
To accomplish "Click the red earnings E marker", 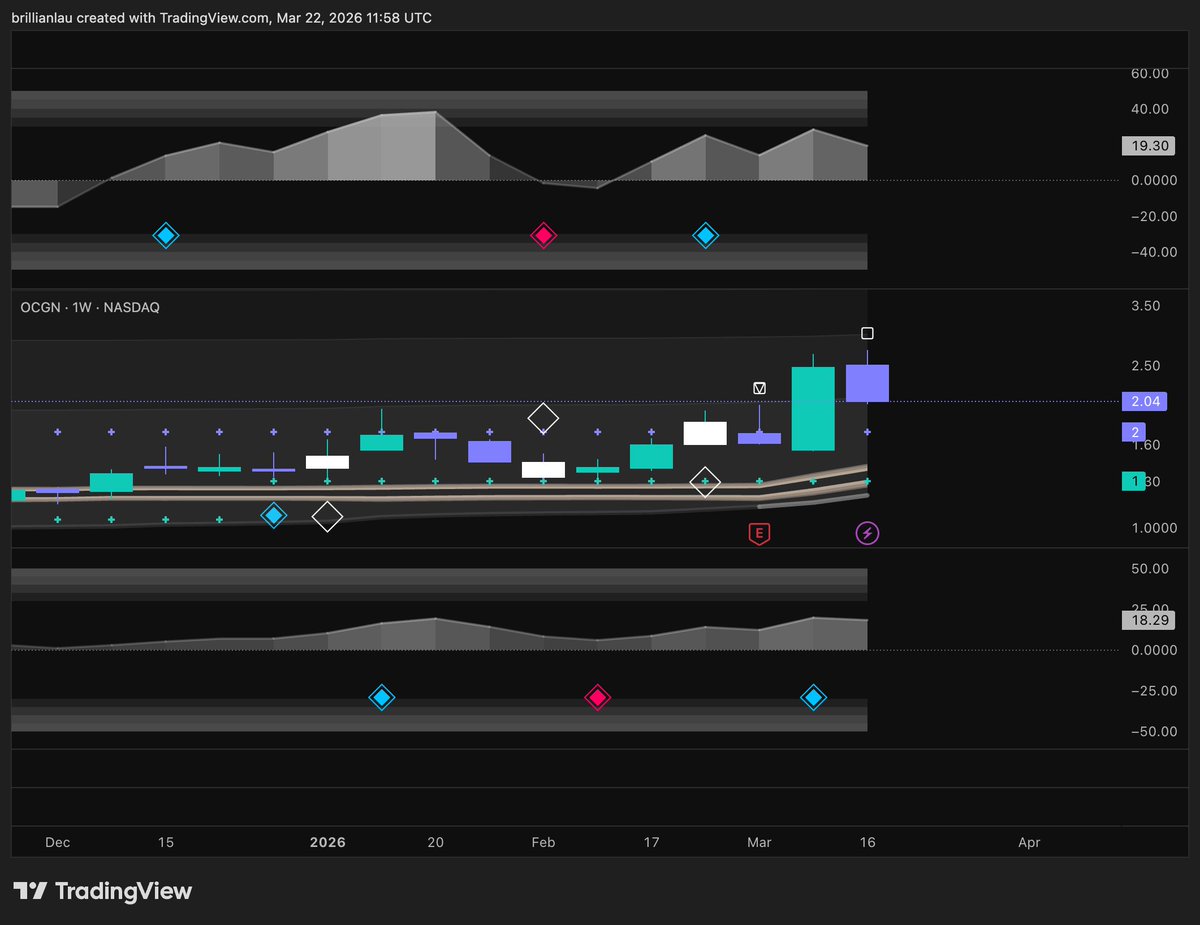I will [x=759, y=533].
